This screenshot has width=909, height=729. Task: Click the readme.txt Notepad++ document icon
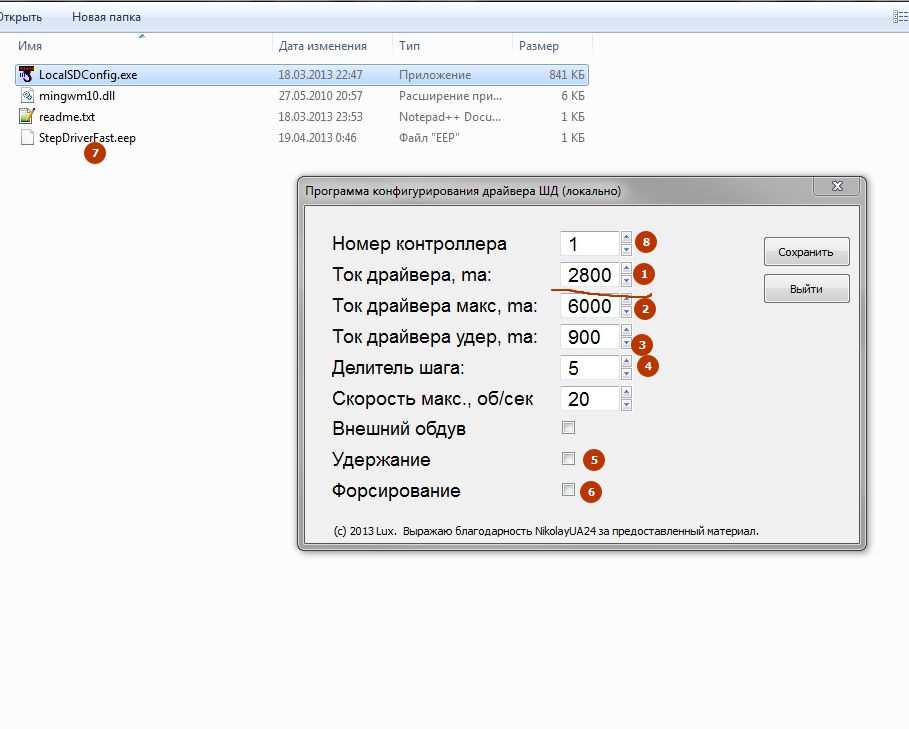click(27, 117)
